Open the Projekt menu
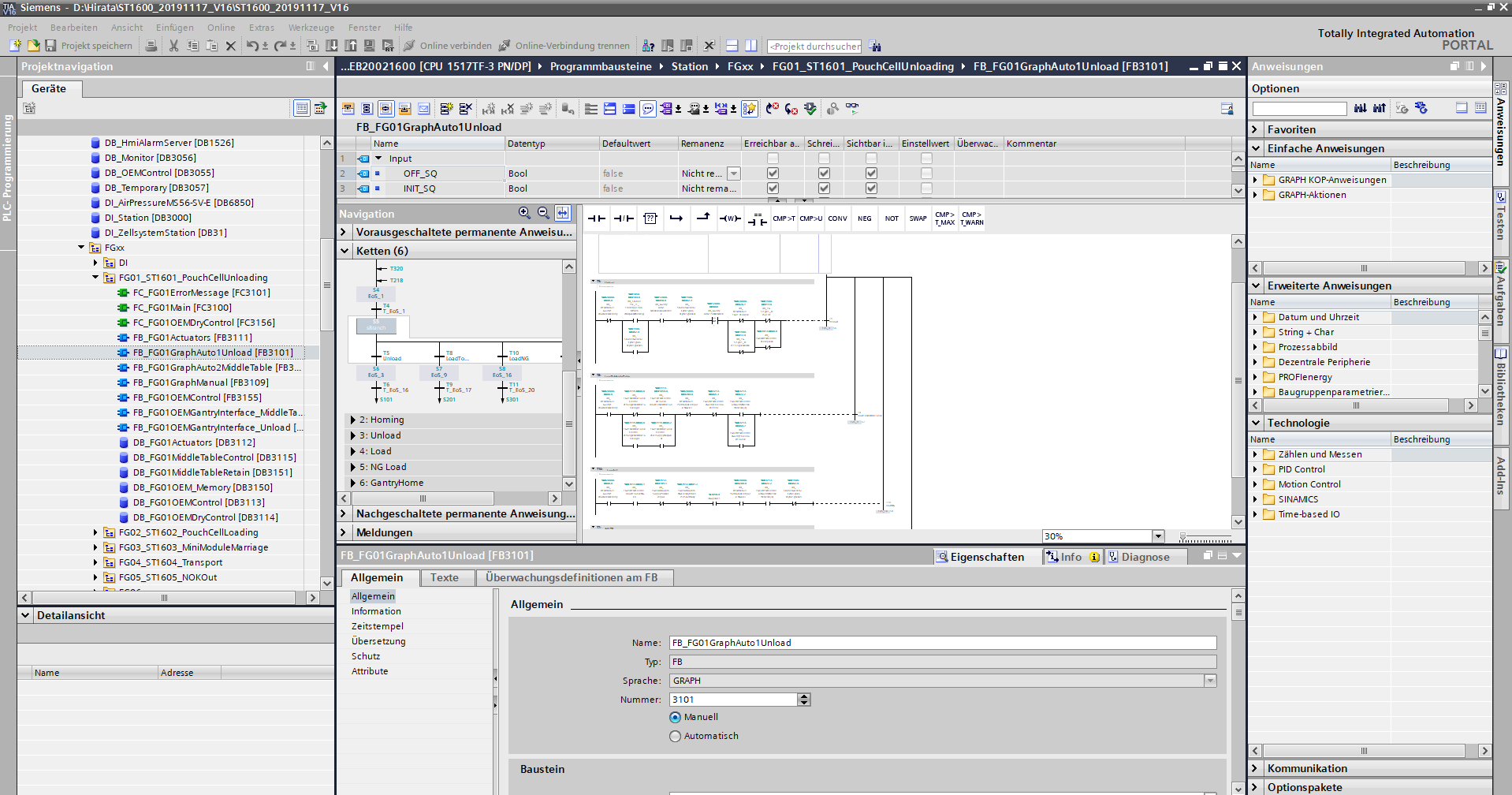Viewport: 1512px width, 795px height. [23, 28]
